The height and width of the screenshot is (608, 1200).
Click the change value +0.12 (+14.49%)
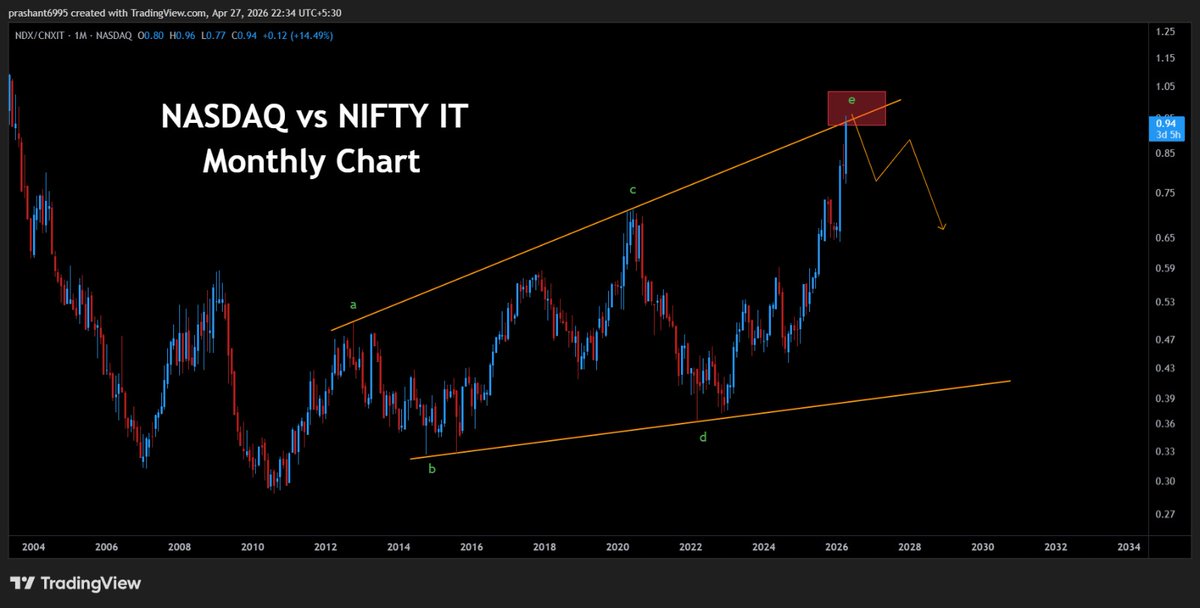(x=298, y=35)
